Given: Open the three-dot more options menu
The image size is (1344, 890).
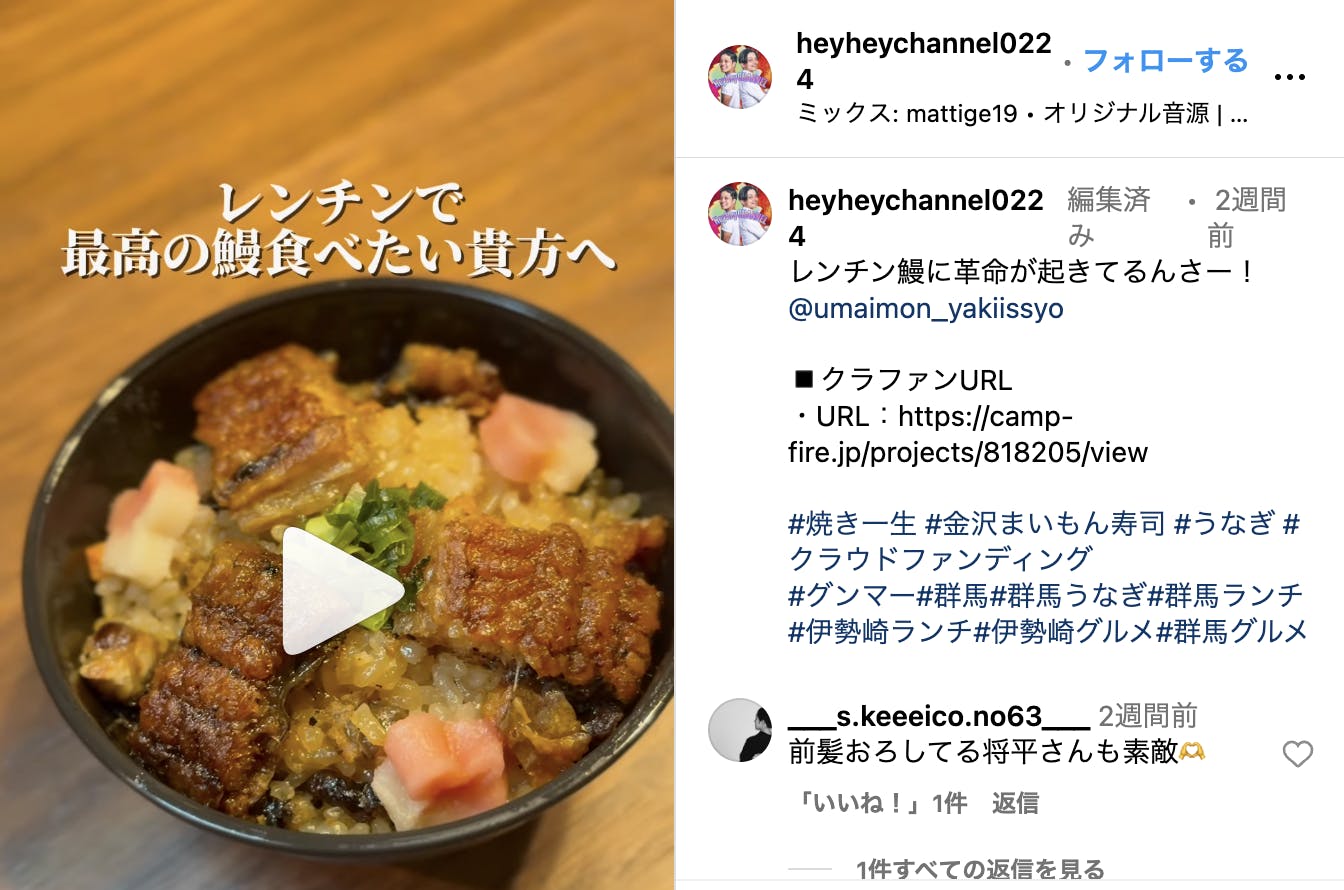Looking at the screenshot, I should tap(1290, 78).
